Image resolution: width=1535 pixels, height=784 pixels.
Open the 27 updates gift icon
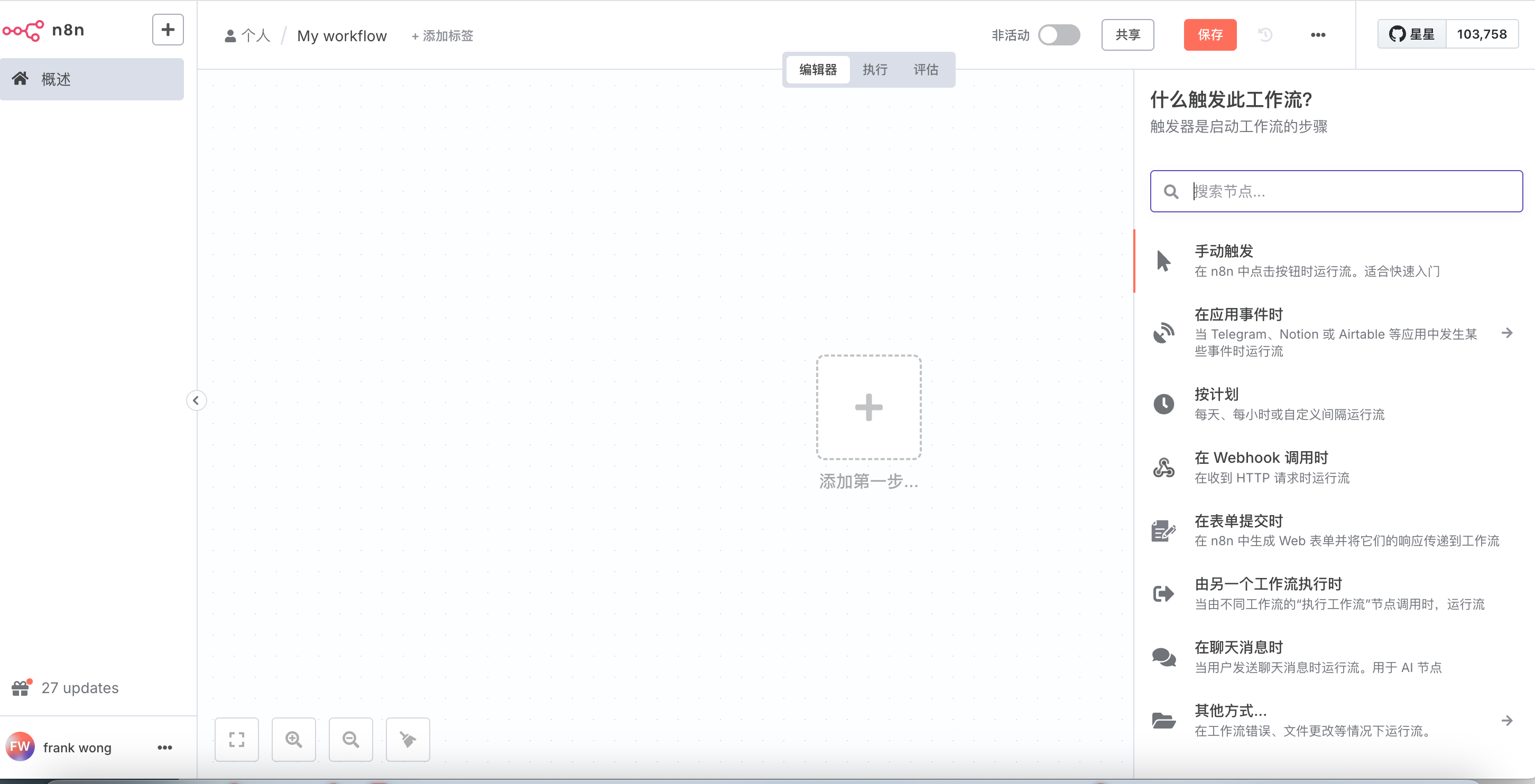coord(21,687)
